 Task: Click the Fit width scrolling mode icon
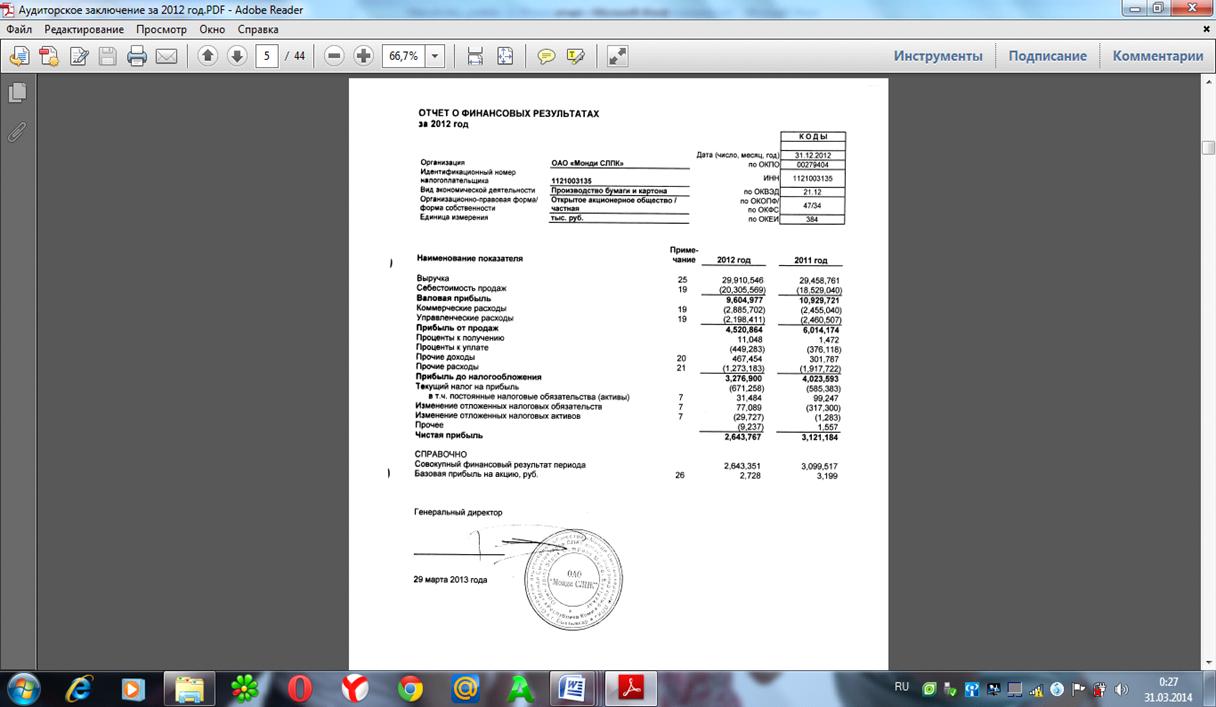pyautogui.click(x=476, y=56)
